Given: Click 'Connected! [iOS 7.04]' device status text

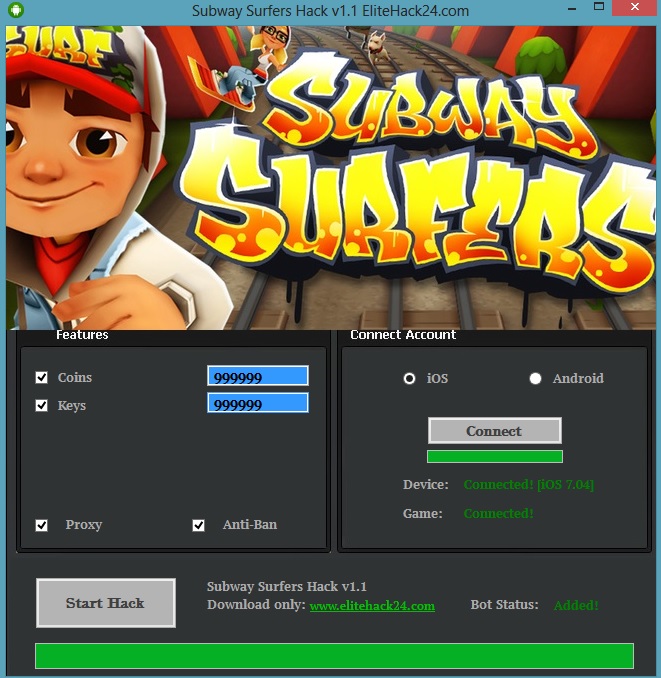Looking at the screenshot, I should [529, 485].
